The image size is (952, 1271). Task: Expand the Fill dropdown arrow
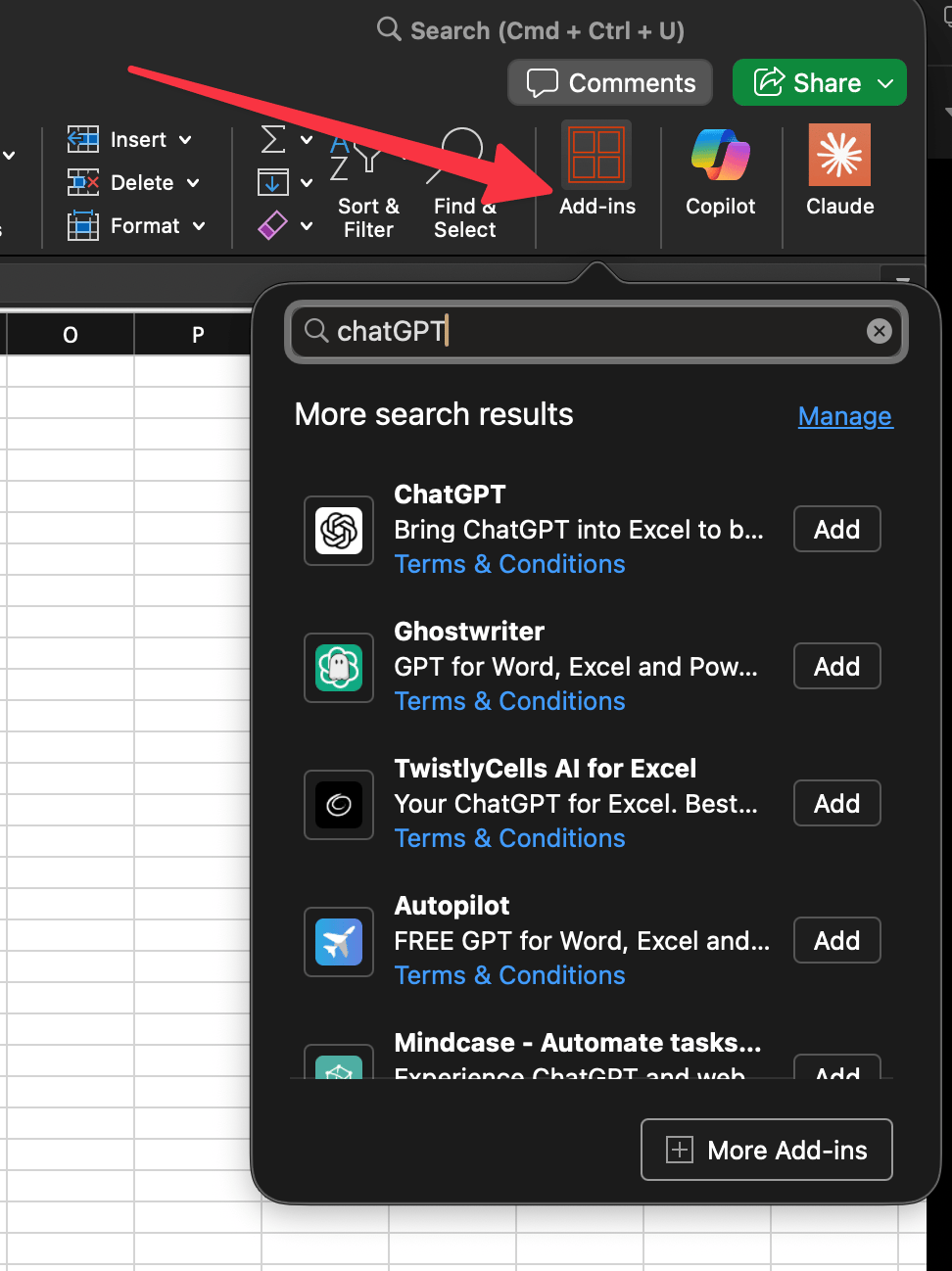pos(307,183)
